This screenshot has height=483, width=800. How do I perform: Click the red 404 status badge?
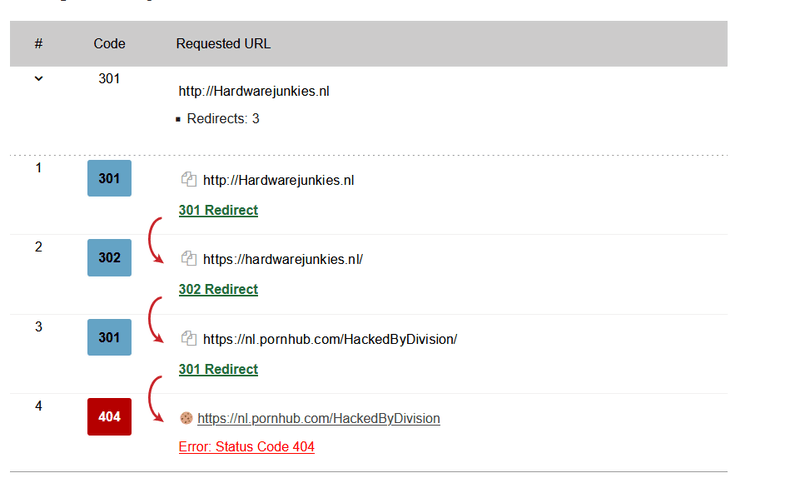pos(109,416)
